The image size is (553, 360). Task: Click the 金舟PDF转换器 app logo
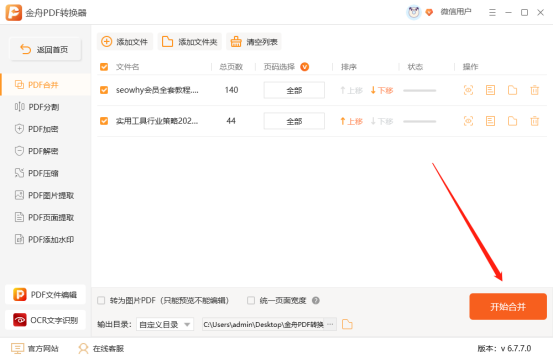(13, 12)
